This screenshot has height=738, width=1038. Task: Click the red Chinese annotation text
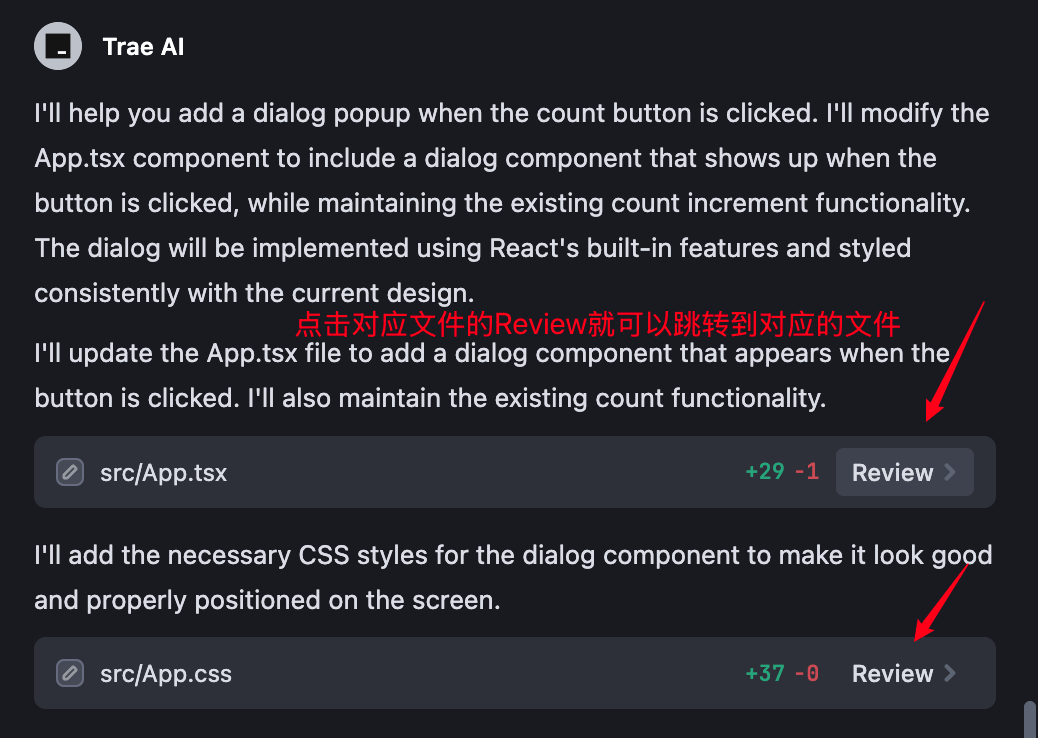[598, 325]
